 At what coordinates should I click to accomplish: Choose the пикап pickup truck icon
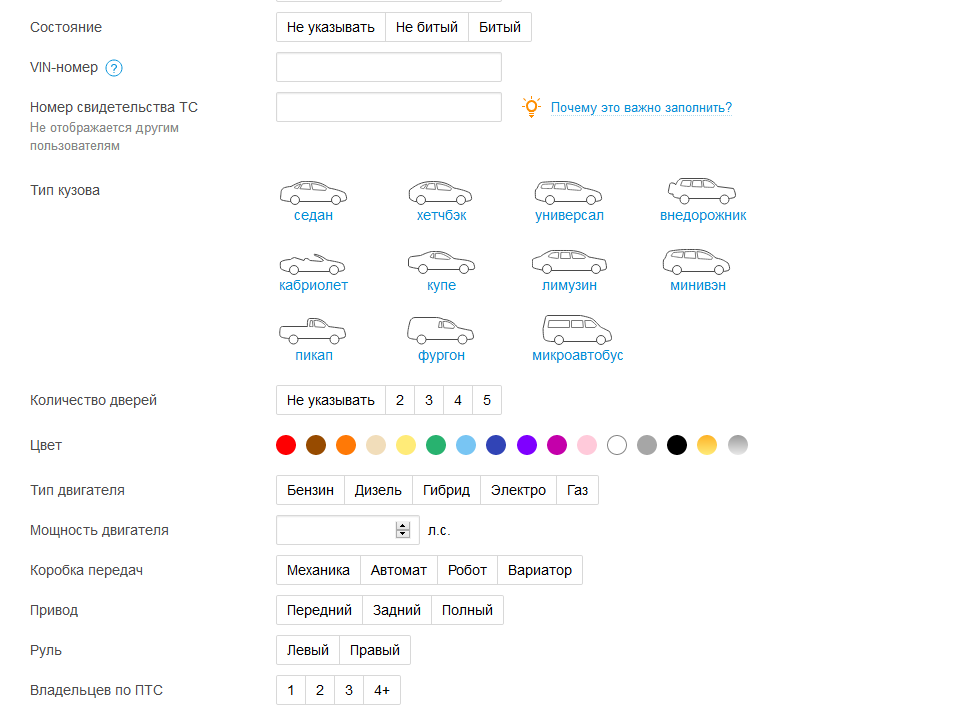313,332
